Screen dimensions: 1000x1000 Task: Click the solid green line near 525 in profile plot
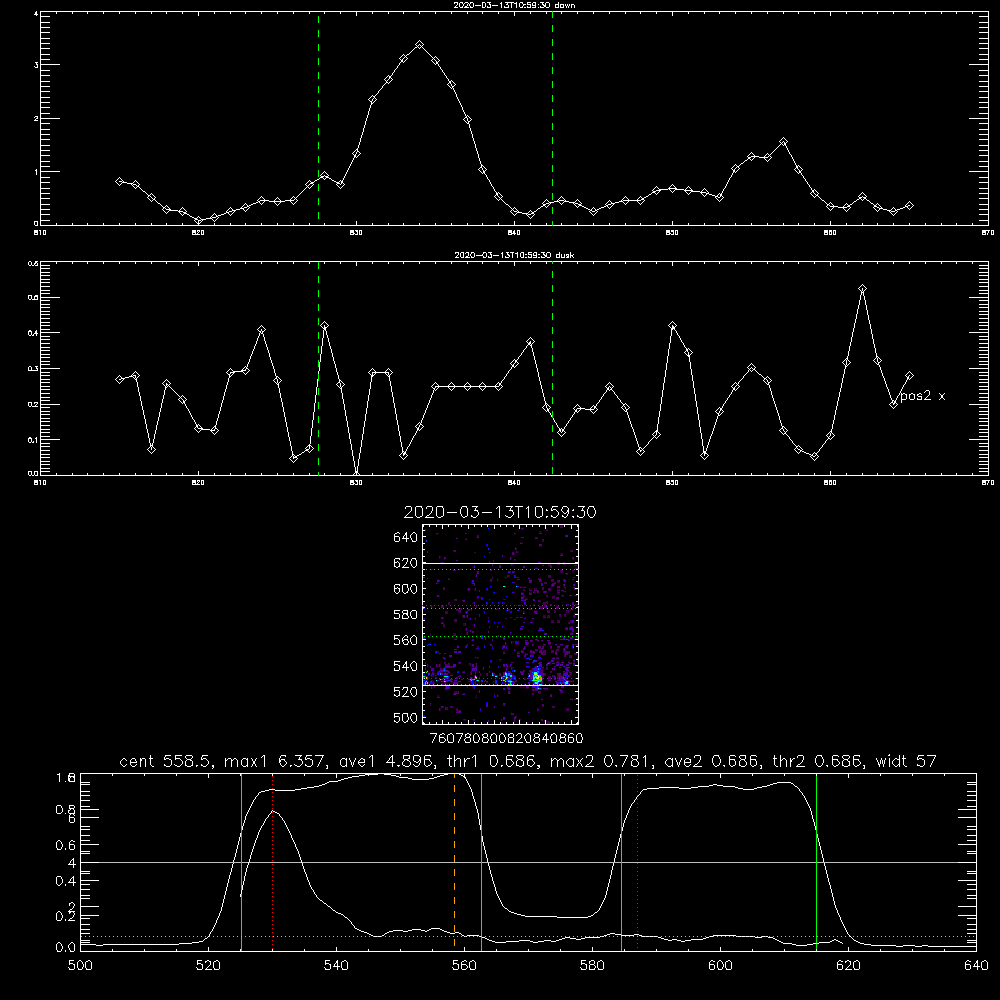pyautogui.click(x=241, y=862)
